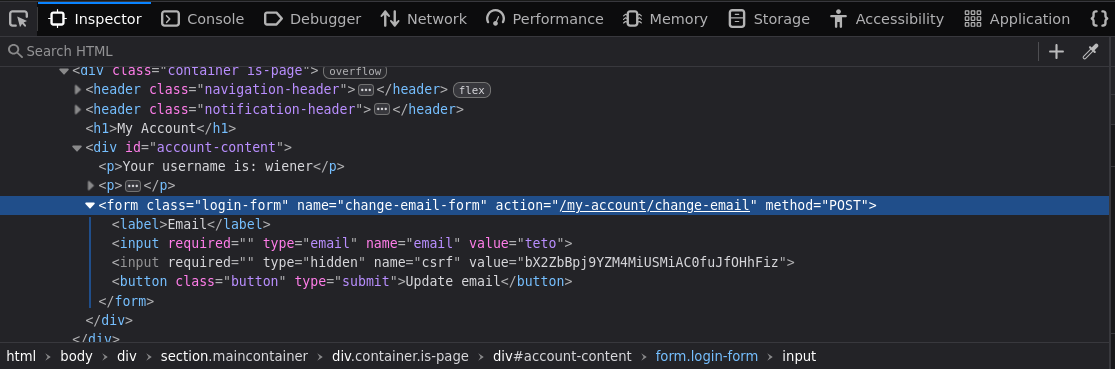The width and height of the screenshot is (1115, 369).
Task: Switch to the Storage tab
Action: coord(769,19)
